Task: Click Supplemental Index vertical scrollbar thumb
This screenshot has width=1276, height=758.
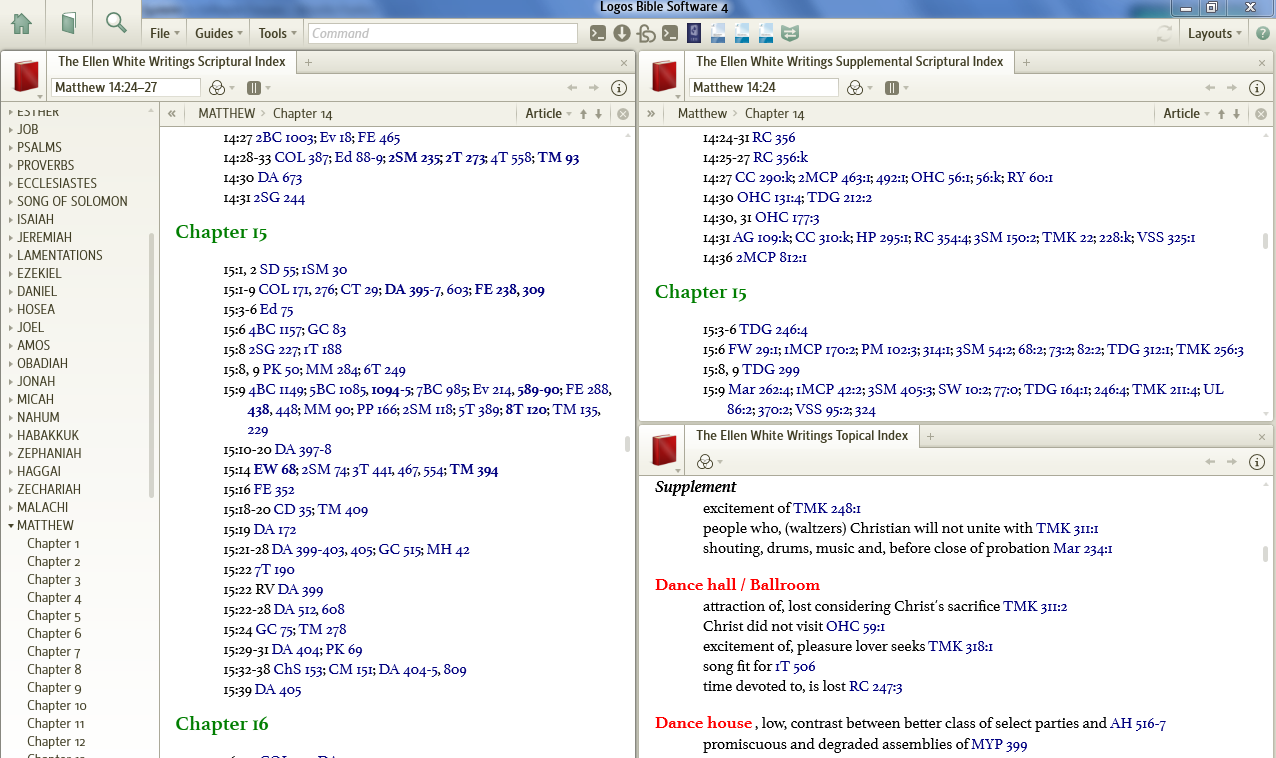Action: tap(1266, 241)
